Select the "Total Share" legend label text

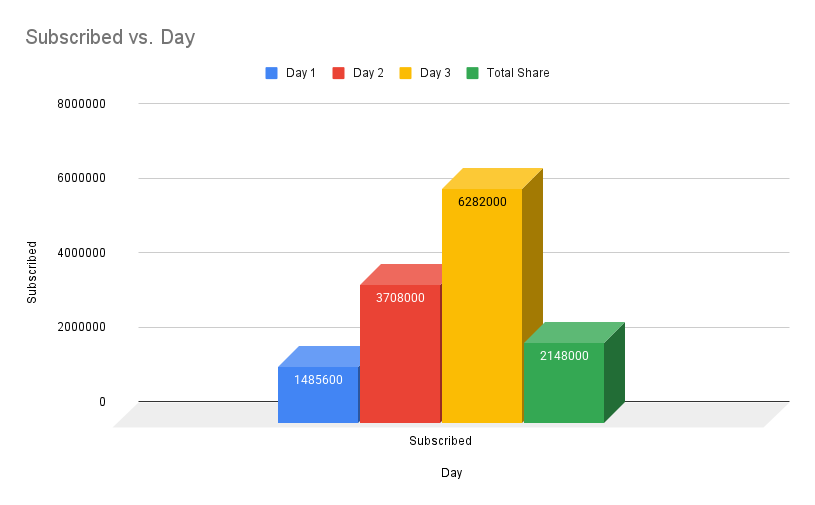tap(518, 73)
